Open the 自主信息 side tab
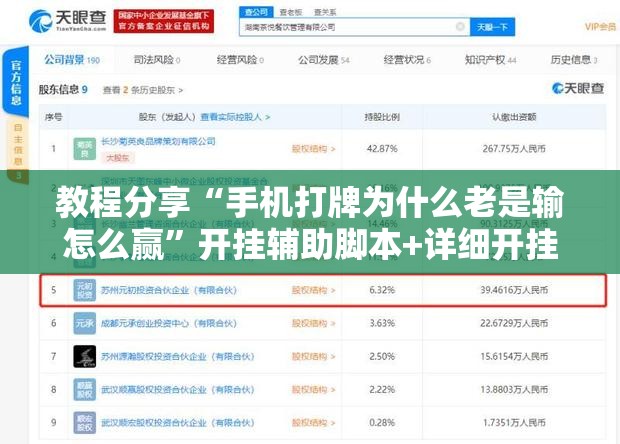The height and width of the screenshot is (444, 620). (x=18, y=150)
